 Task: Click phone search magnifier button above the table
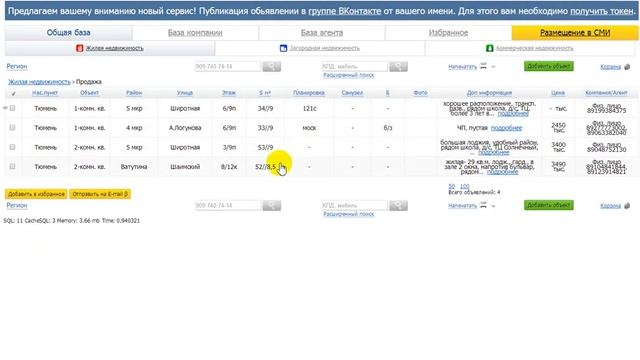[x=271, y=66]
